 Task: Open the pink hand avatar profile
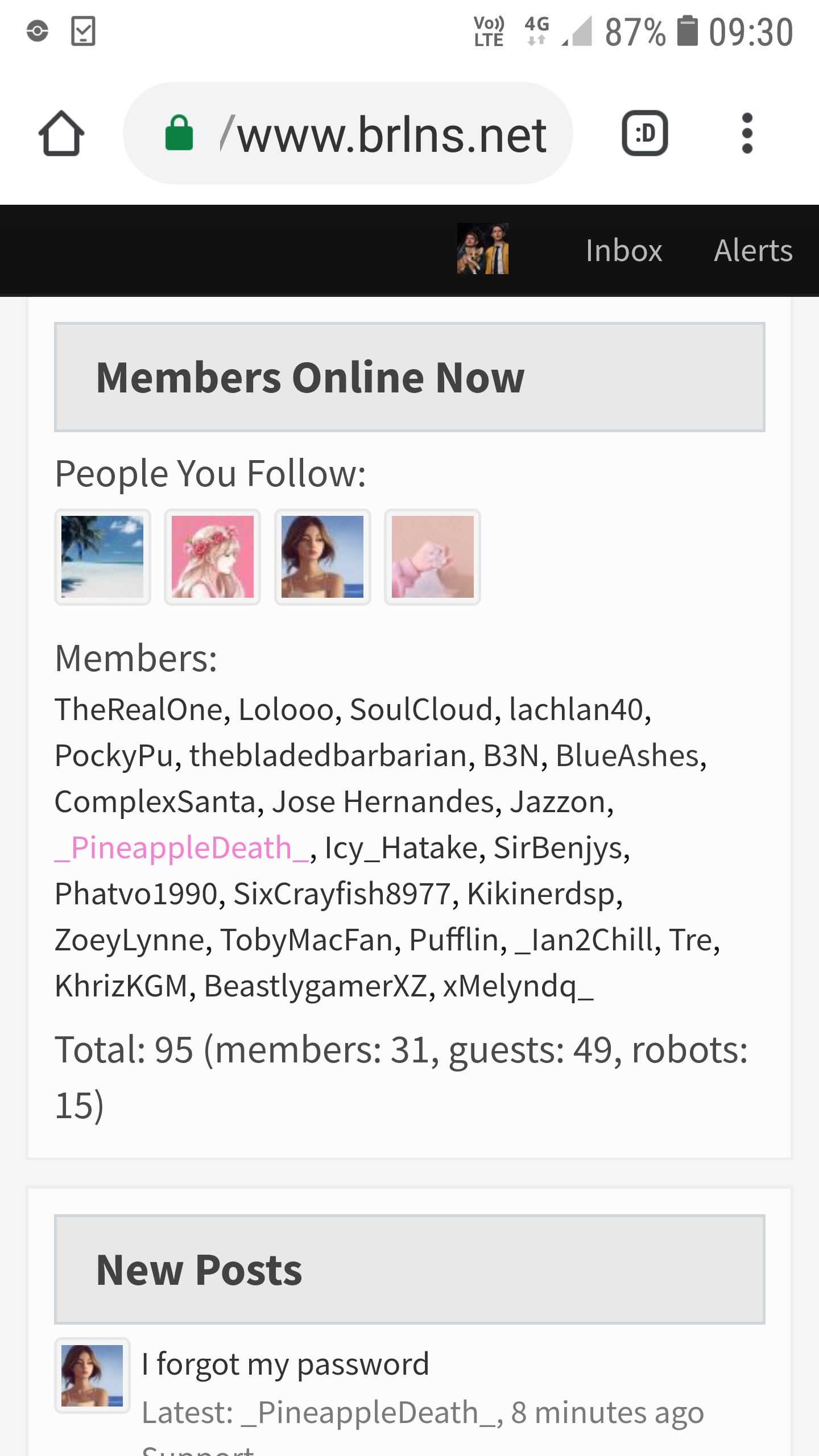click(433, 557)
